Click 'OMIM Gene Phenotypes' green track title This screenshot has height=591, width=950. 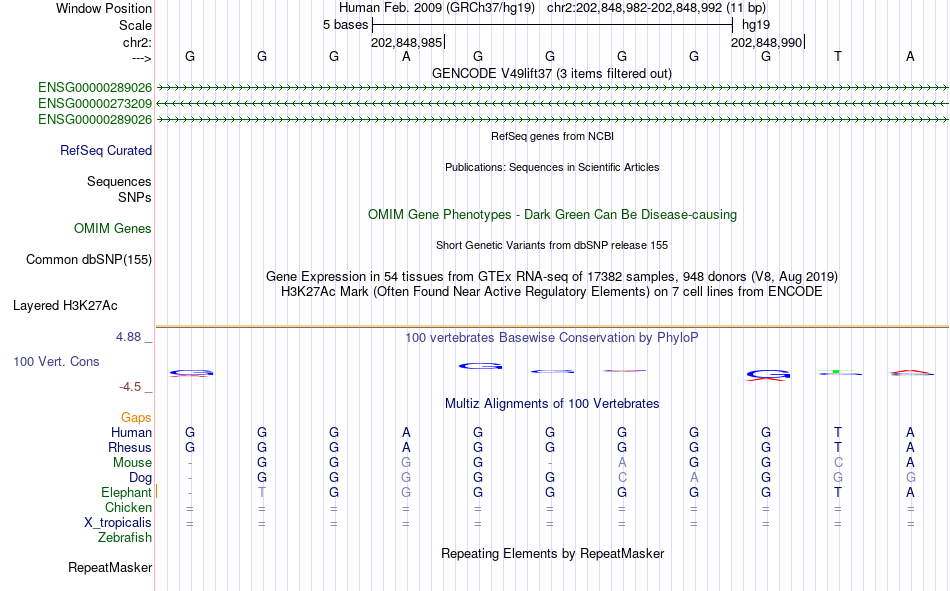[x=552, y=215]
